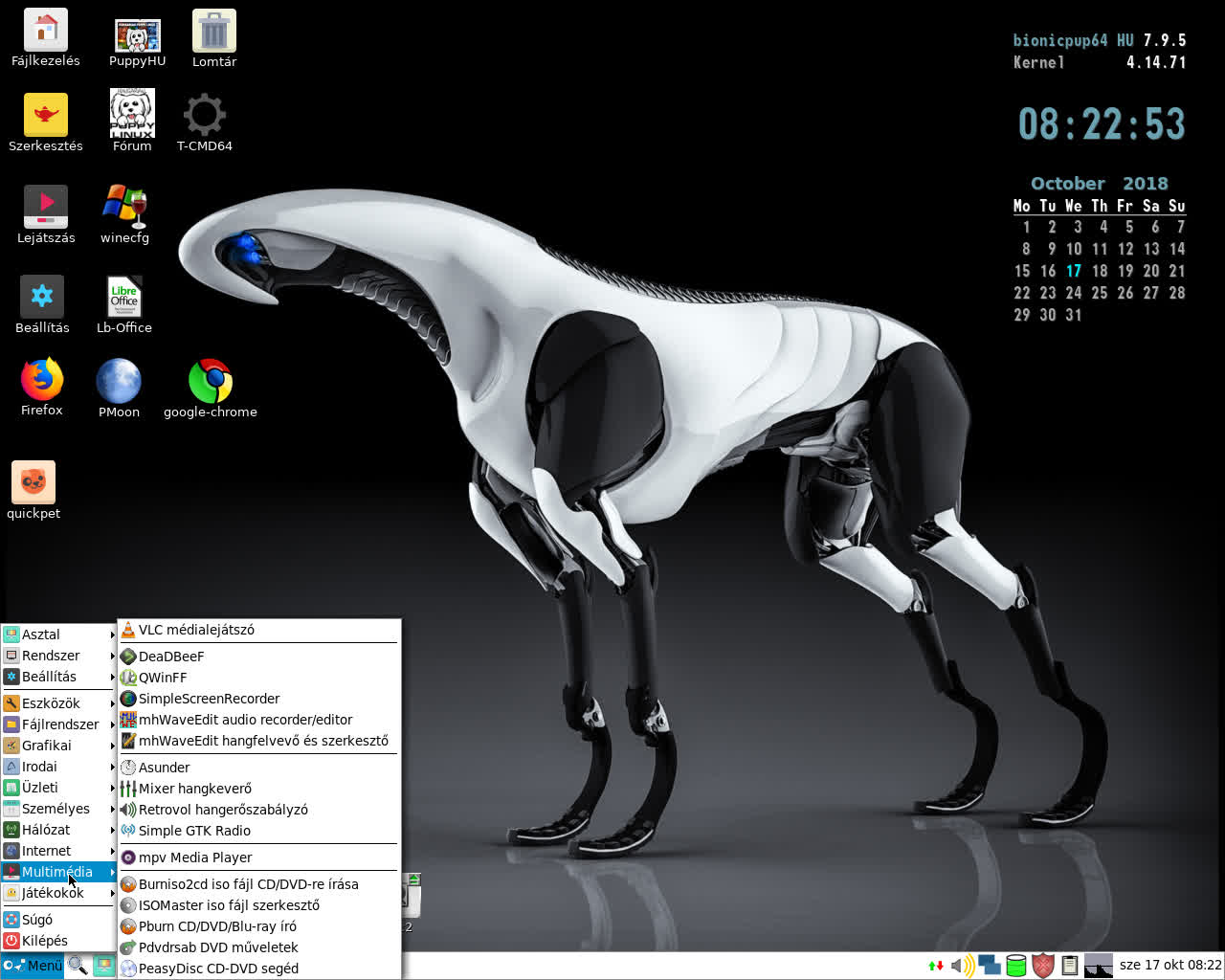Choose Súgó from the main menu
This screenshot has width=1225, height=980.
click(58, 920)
